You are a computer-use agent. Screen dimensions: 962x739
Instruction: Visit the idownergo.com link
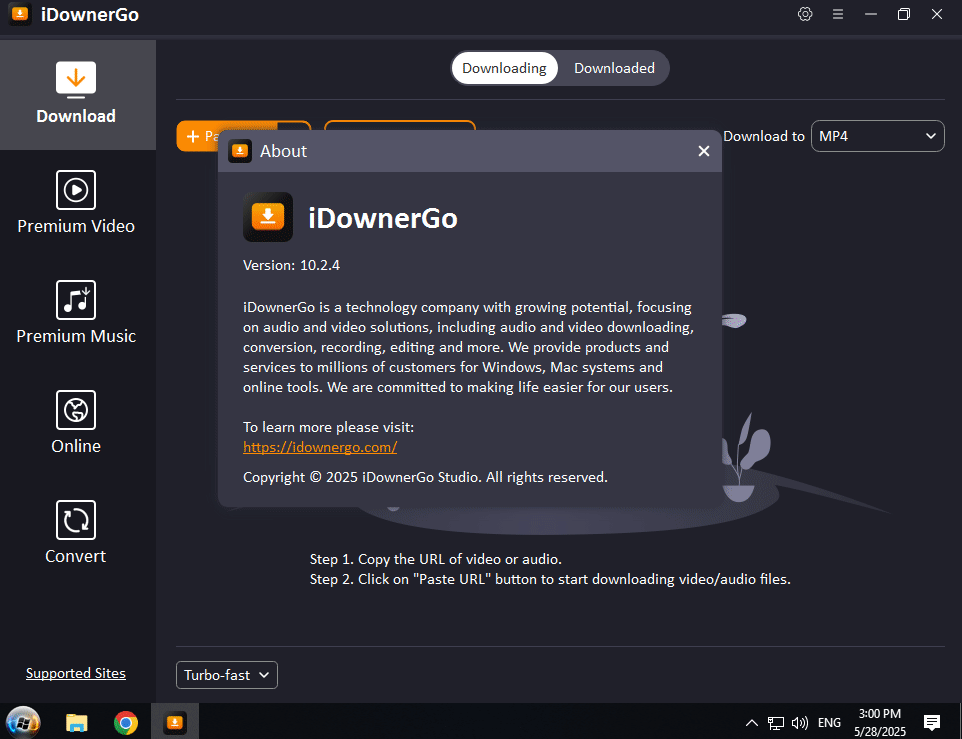(320, 447)
